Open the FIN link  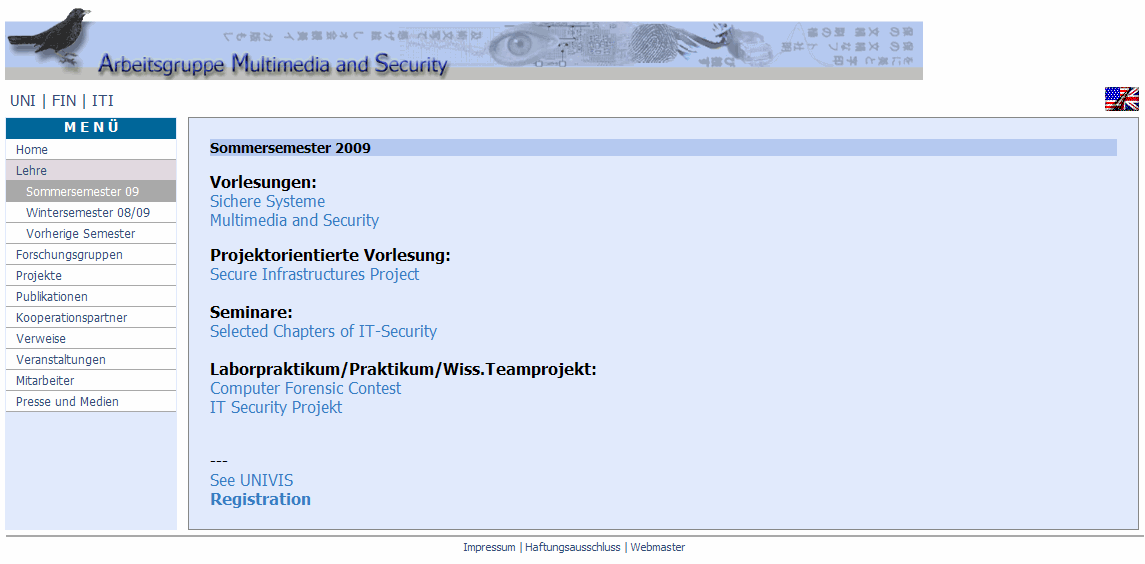(64, 101)
